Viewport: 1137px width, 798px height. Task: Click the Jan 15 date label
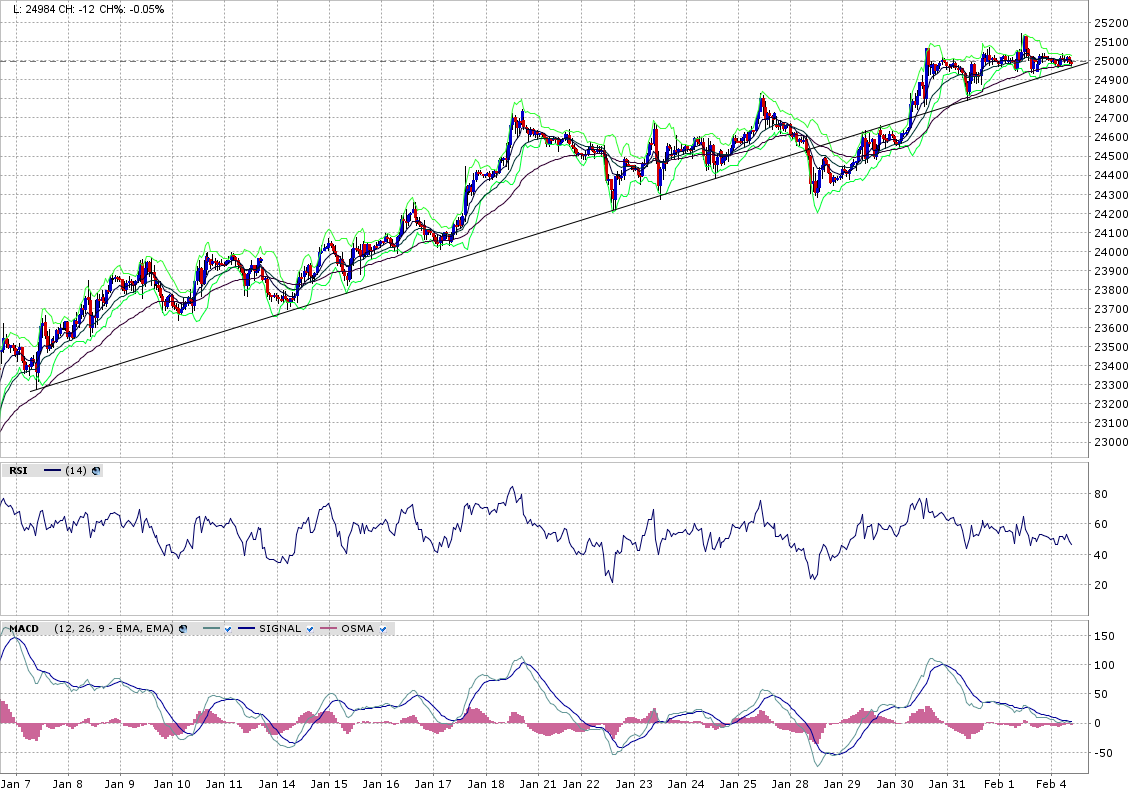(329, 784)
